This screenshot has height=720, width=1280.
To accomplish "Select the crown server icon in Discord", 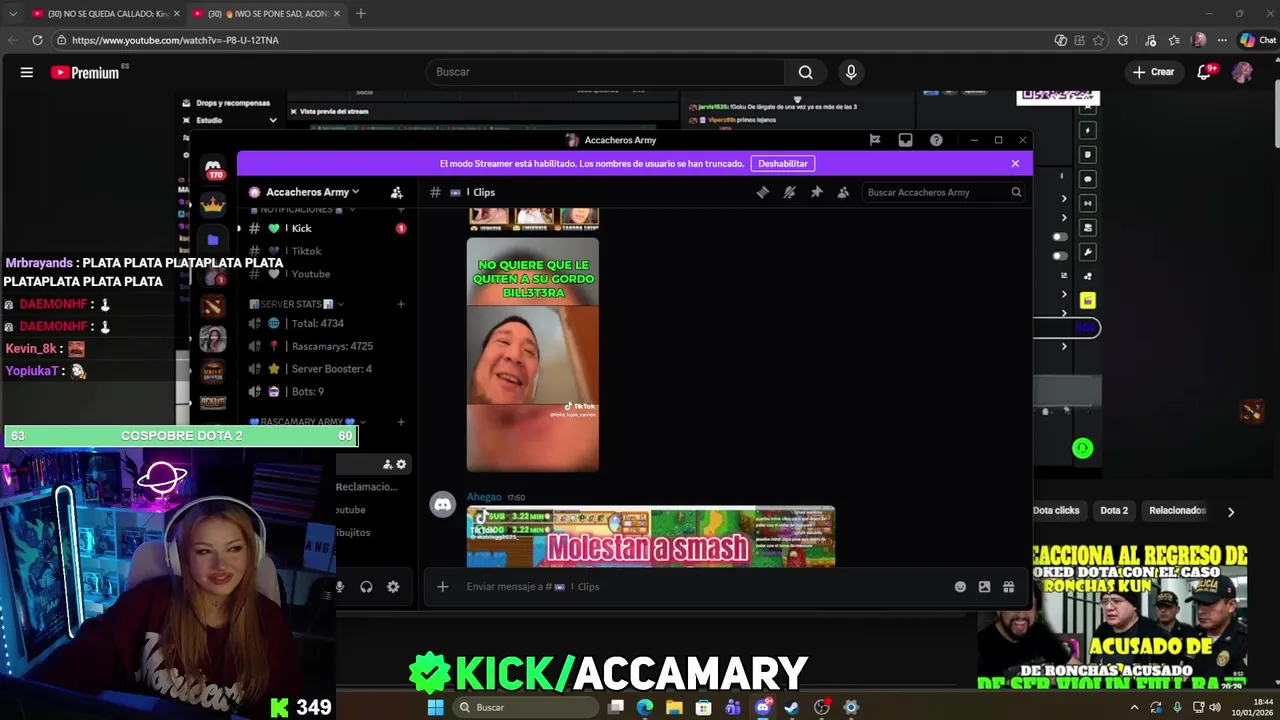I will click(213, 205).
